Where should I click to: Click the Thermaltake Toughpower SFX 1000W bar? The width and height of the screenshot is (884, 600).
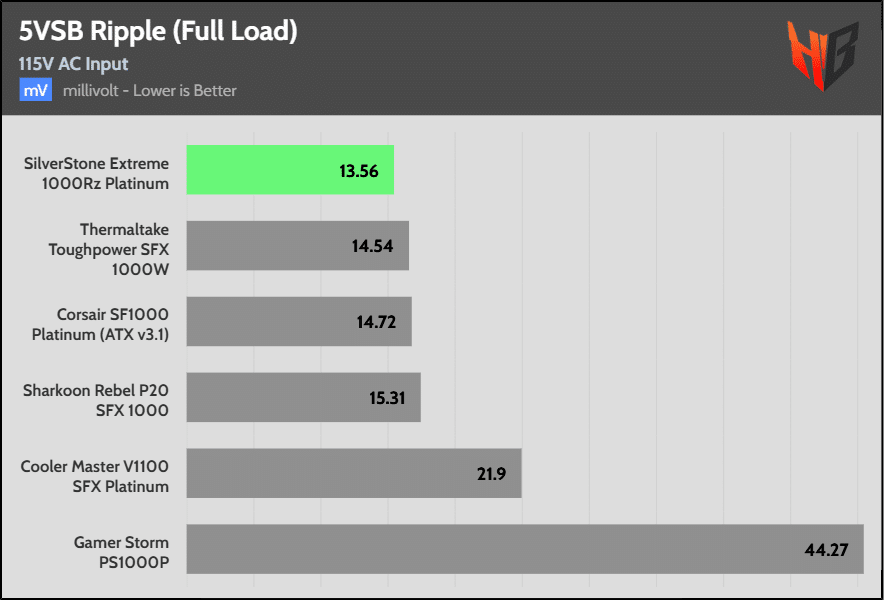pyautogui.click(x=298, y=245)
